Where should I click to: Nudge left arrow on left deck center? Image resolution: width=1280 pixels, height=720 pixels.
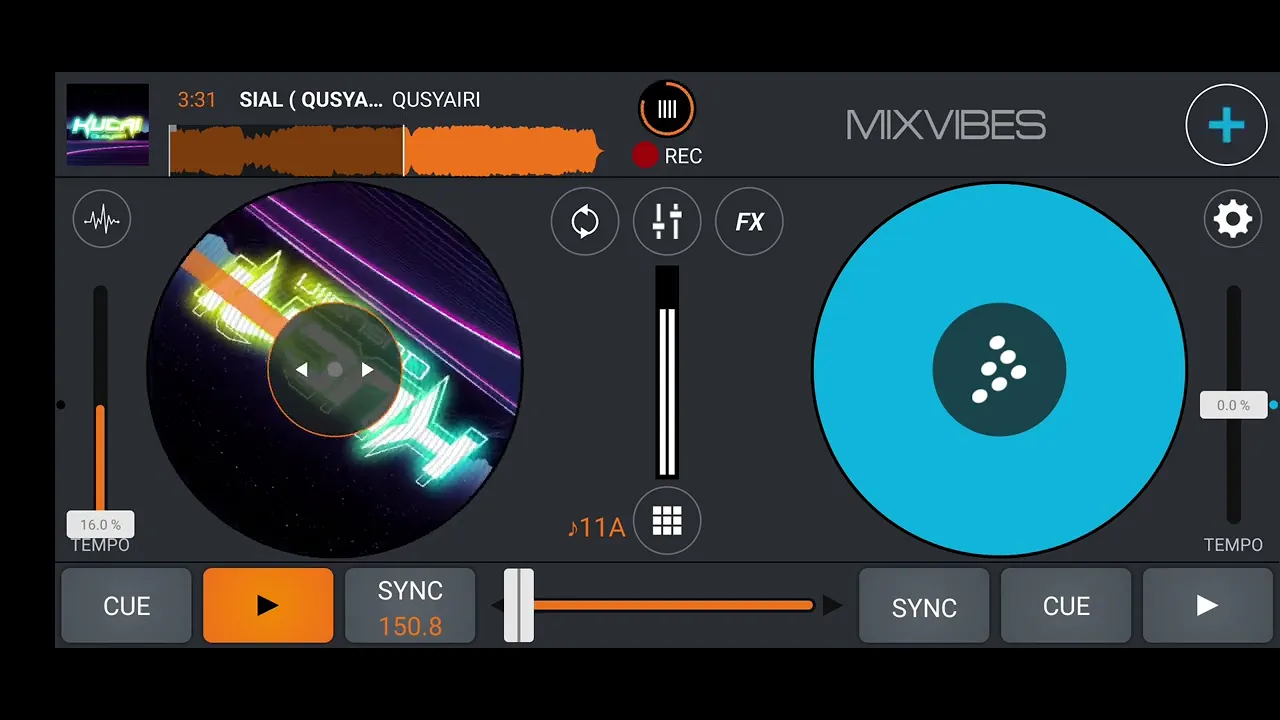[x=302, y=370]
